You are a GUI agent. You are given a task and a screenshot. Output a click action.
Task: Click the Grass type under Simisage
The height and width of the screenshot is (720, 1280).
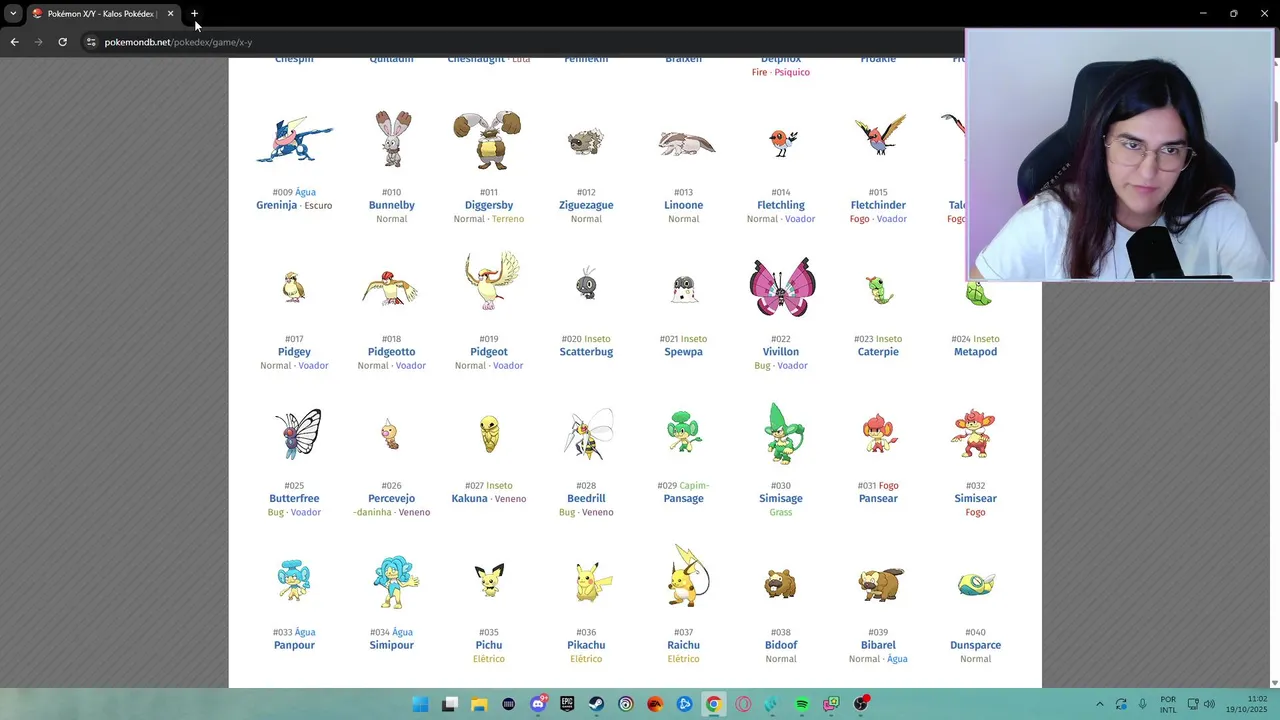point(780,512)
